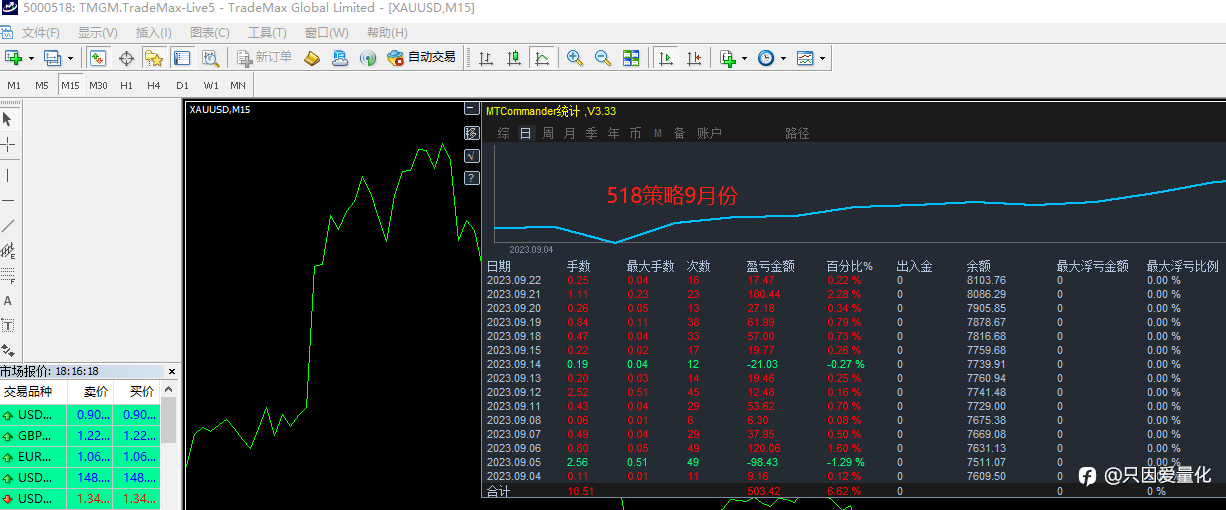The image size is (1226, 510).
Task: Zoom out on the chart
Action: tap(603, 58)
